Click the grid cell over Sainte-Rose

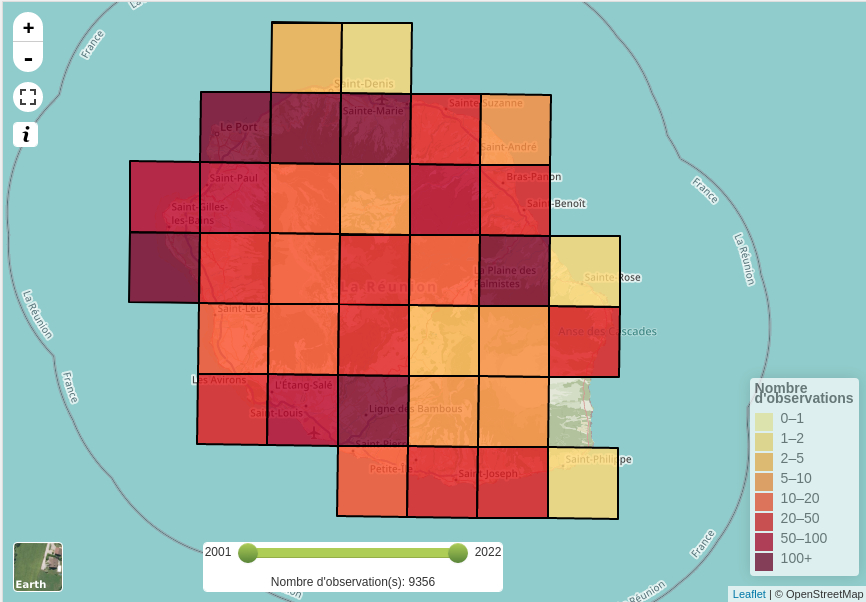[585, 271]
